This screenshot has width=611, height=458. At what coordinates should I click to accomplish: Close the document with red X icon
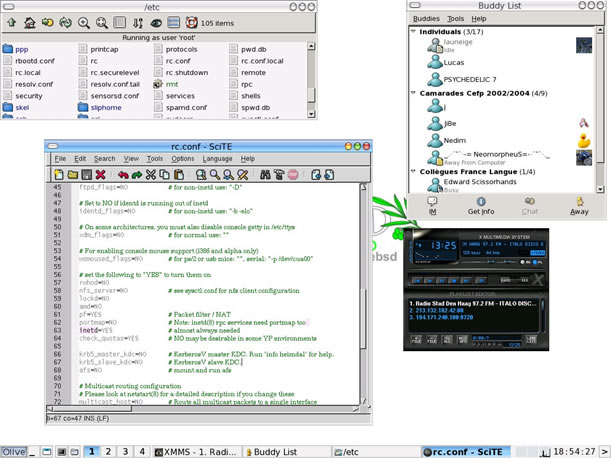(101, 175)
